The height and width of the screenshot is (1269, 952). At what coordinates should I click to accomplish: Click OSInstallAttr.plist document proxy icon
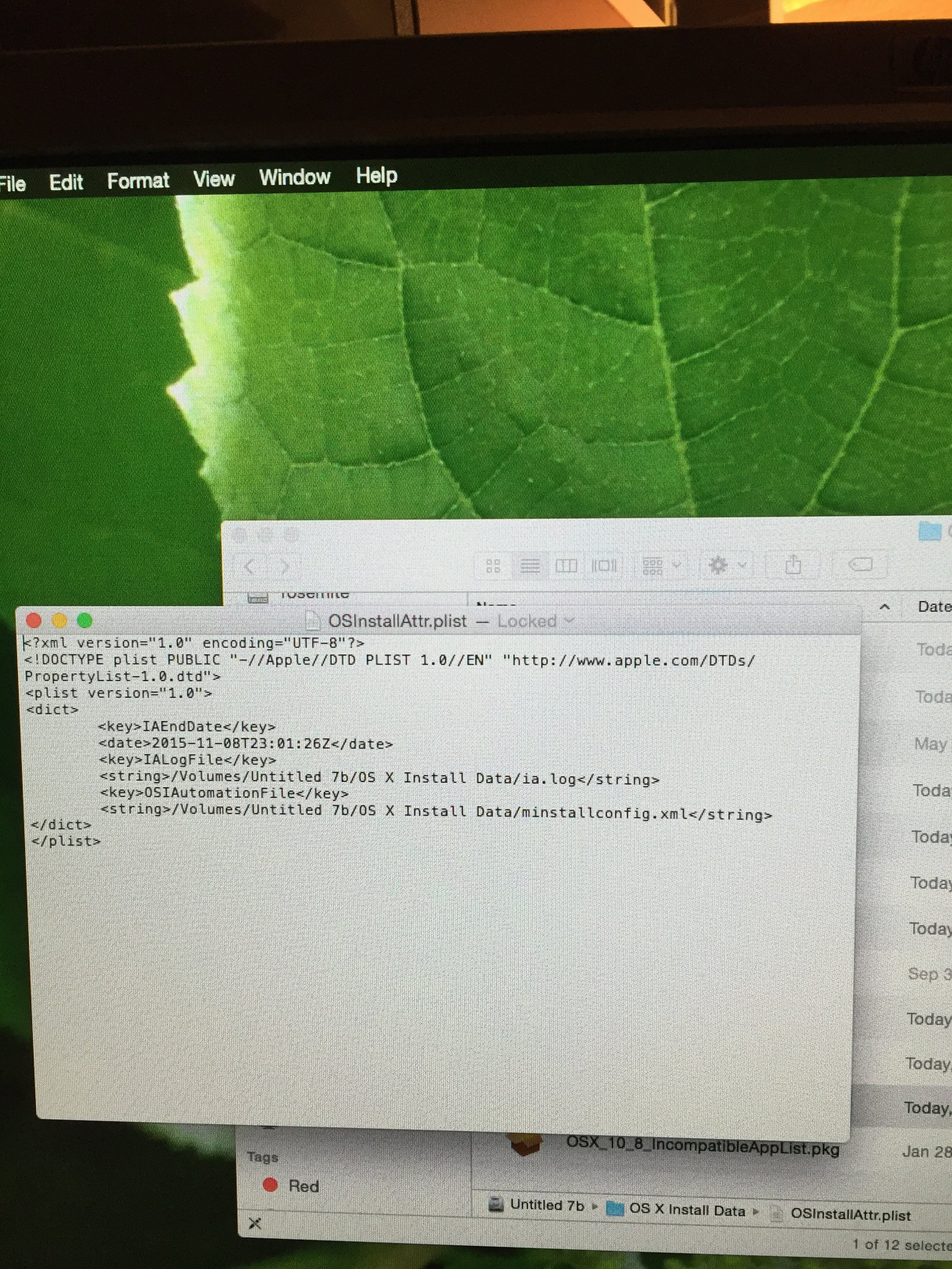coord(313,621)
